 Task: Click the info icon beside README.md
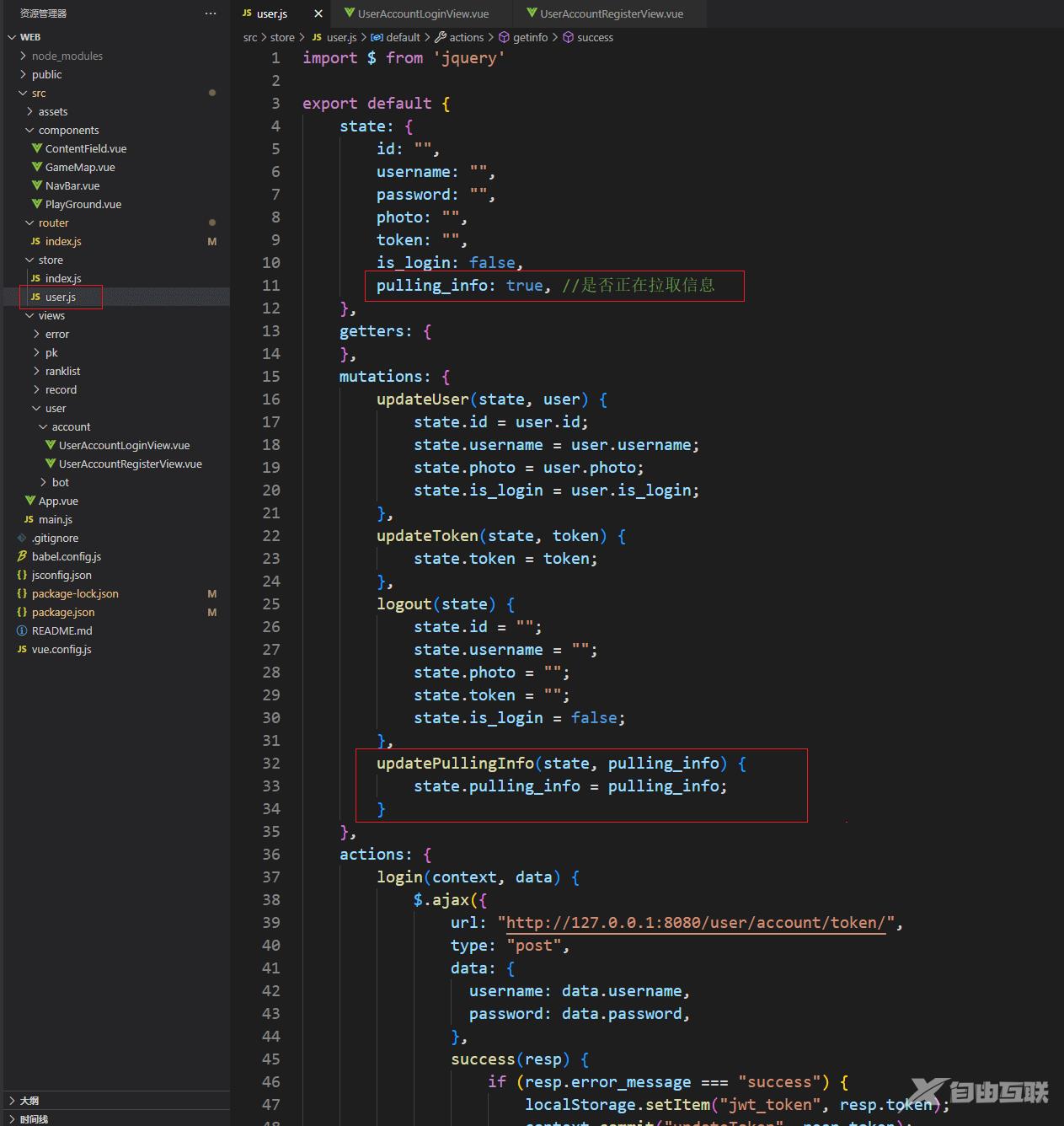(x=22, y=630)
